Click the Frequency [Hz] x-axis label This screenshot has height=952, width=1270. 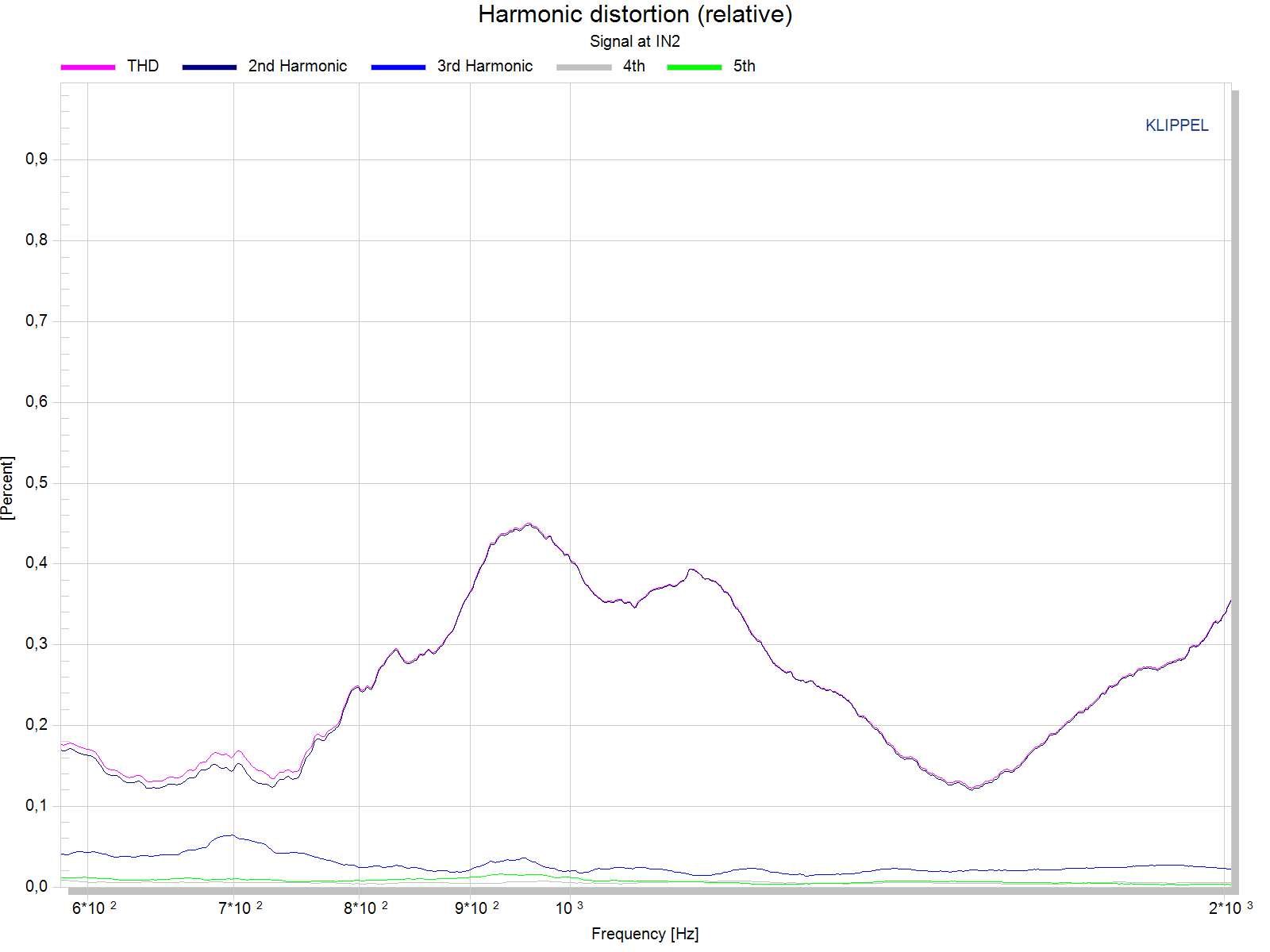coord(645,934)
